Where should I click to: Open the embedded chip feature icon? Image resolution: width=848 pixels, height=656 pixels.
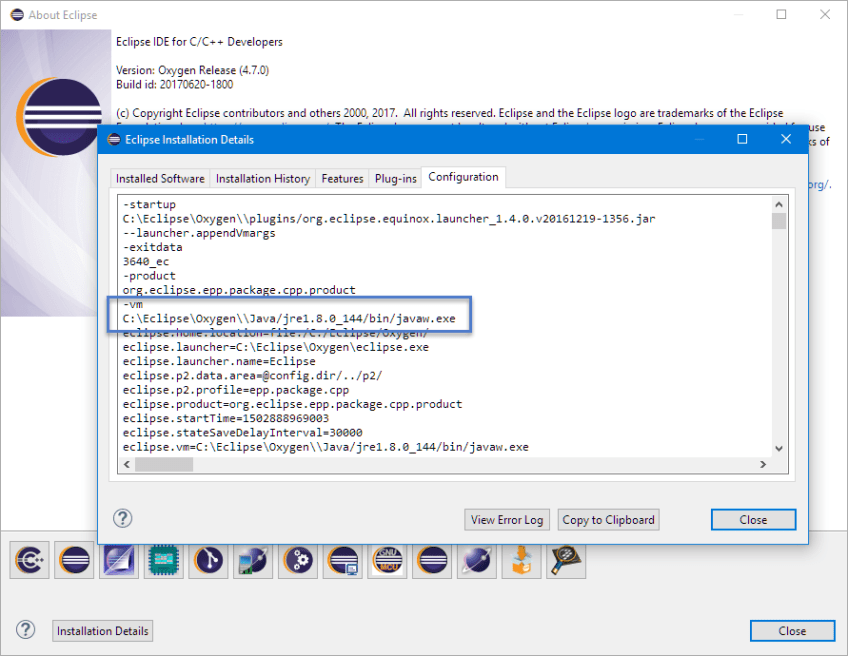(x=163, y=560)
